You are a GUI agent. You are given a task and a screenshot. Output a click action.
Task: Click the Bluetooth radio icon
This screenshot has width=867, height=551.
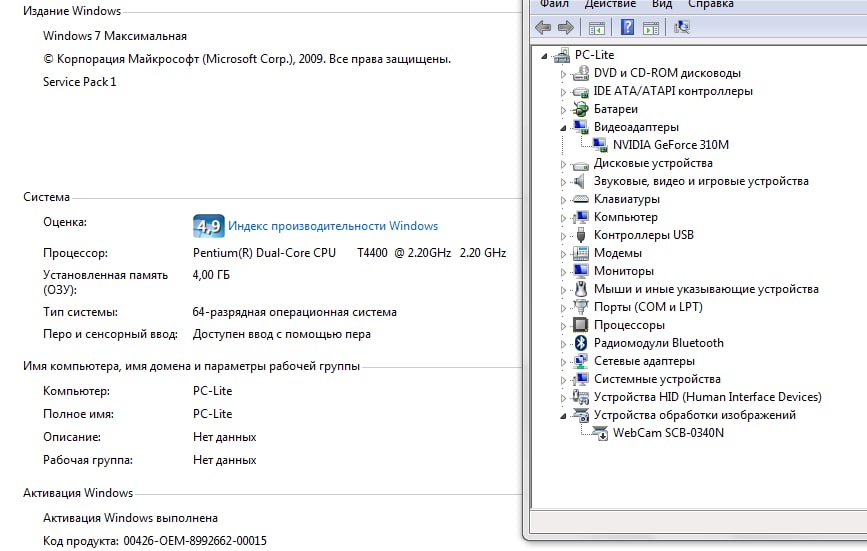[581, 343]
